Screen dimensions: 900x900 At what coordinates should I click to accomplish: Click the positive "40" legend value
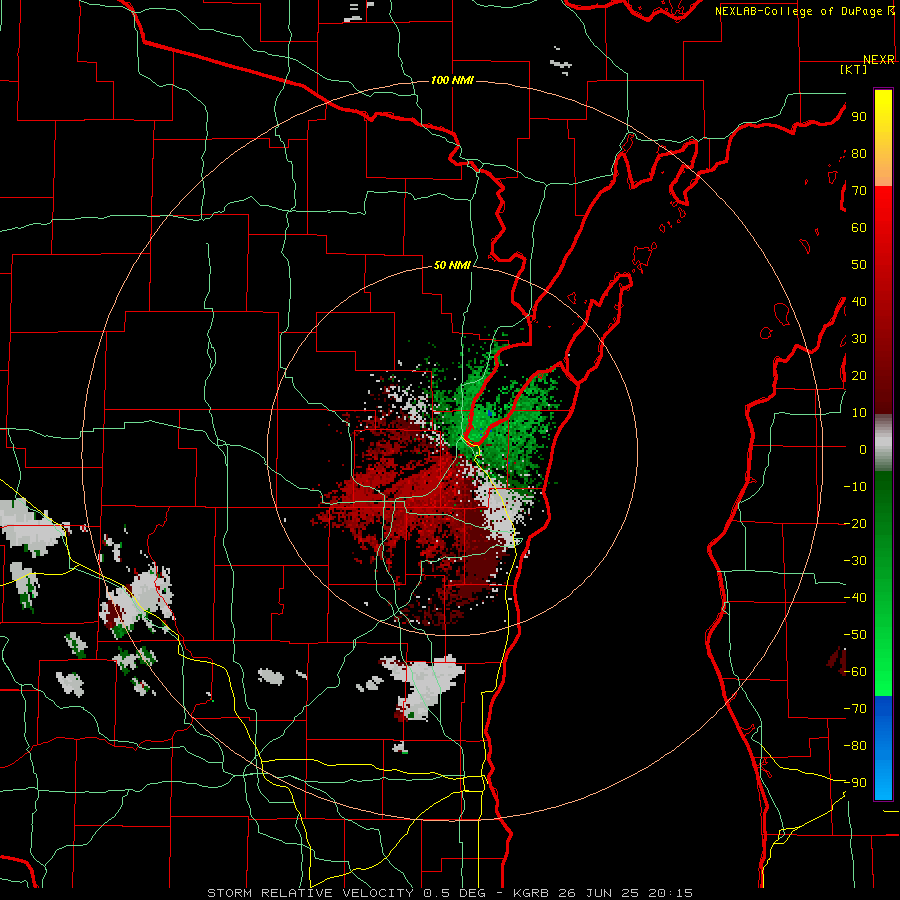(x=859, y=301)
